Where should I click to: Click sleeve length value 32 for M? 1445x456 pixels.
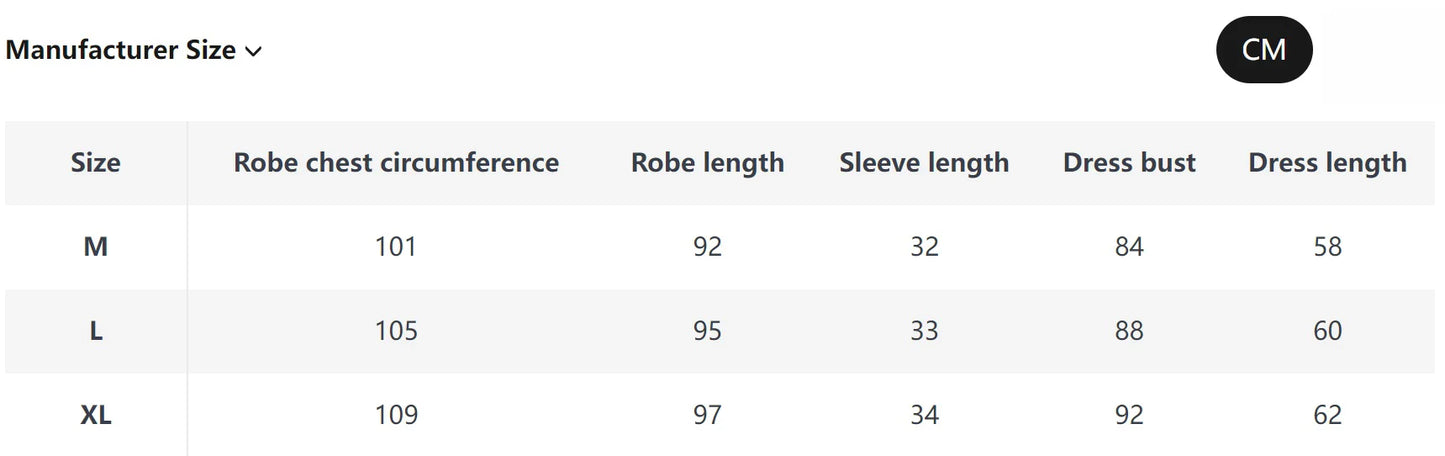click(x=924, y=247)
